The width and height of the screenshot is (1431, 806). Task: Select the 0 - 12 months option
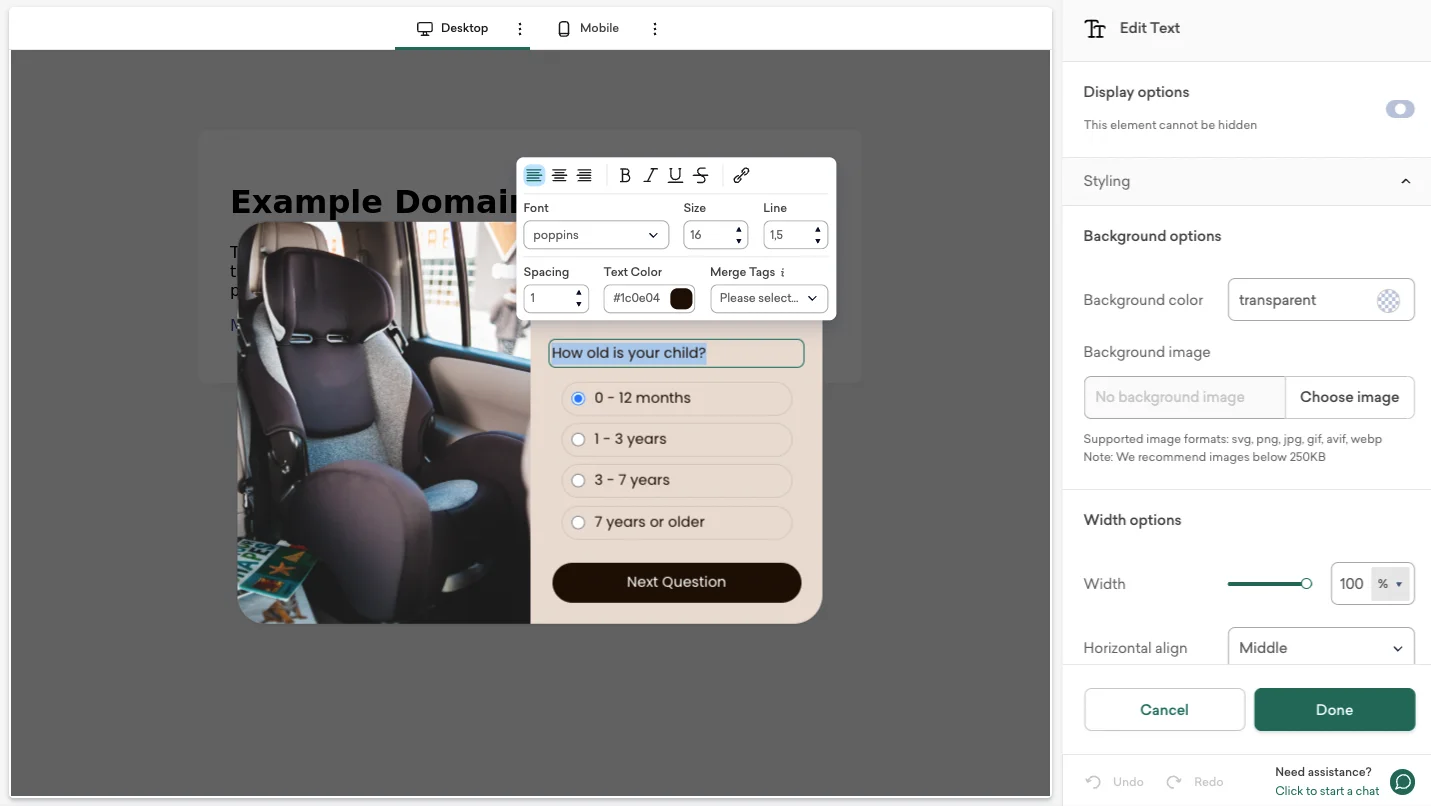[x=677, y=398]
